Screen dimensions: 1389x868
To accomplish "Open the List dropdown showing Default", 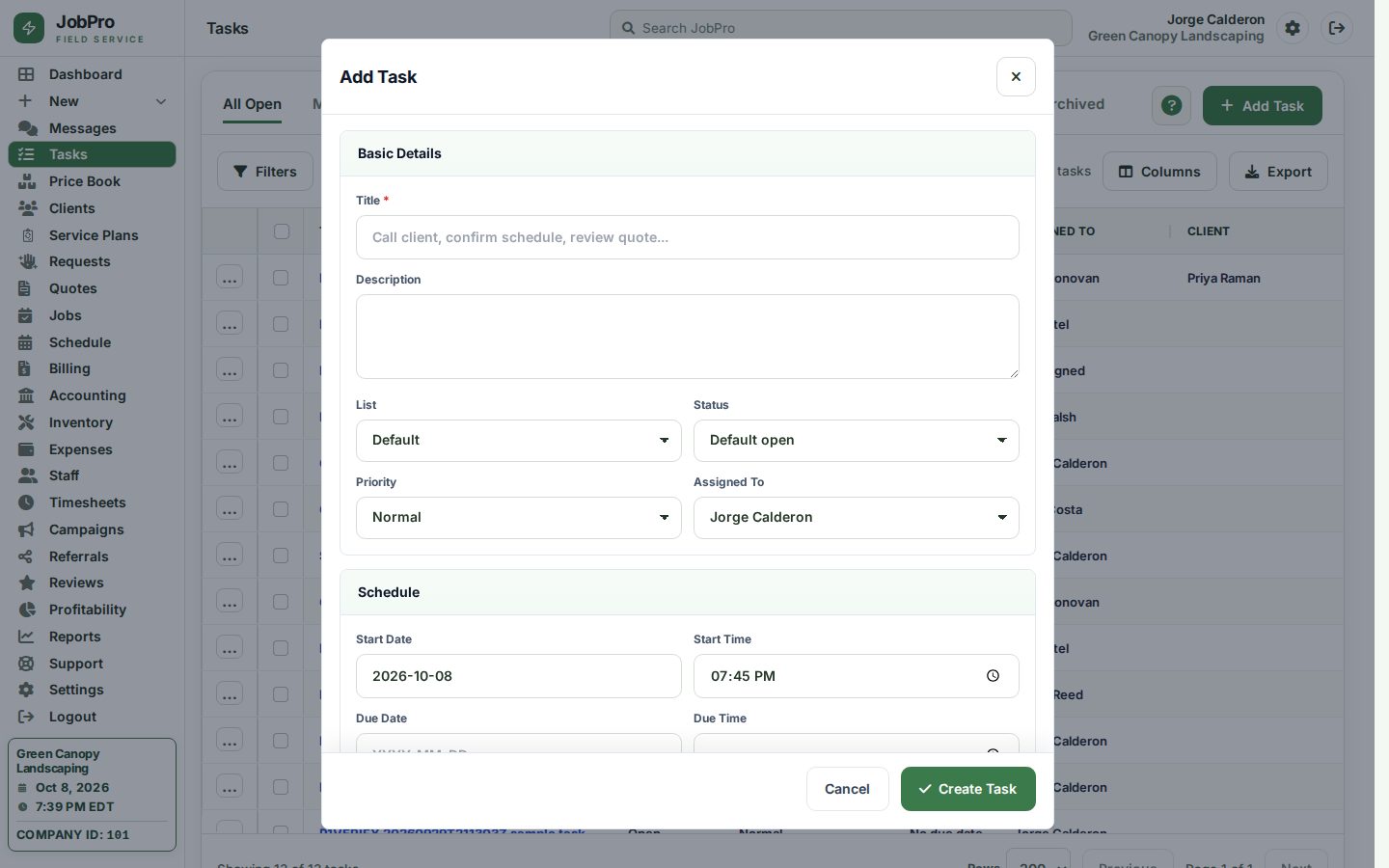I will [x=519, y=441].
